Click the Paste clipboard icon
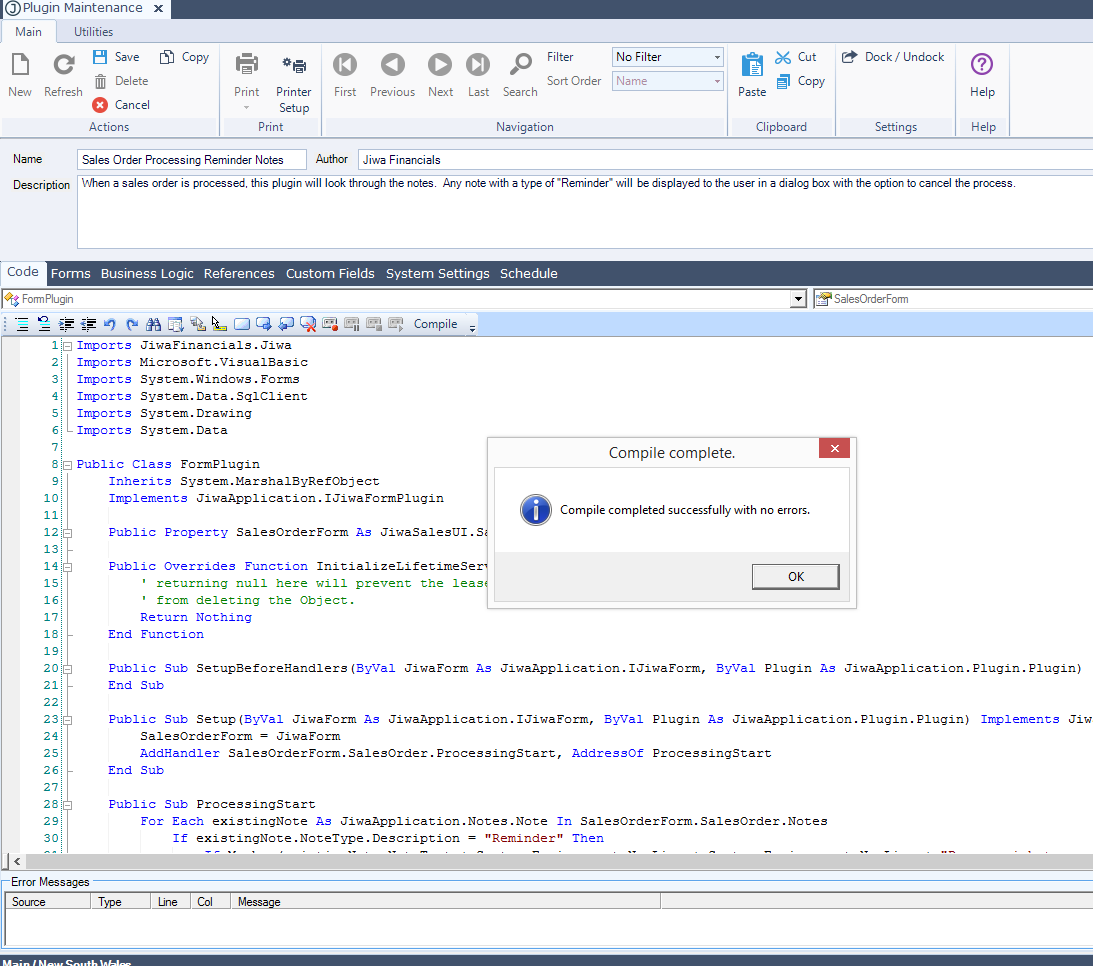Screen dimensions: 1093x966 pos(752,66)
